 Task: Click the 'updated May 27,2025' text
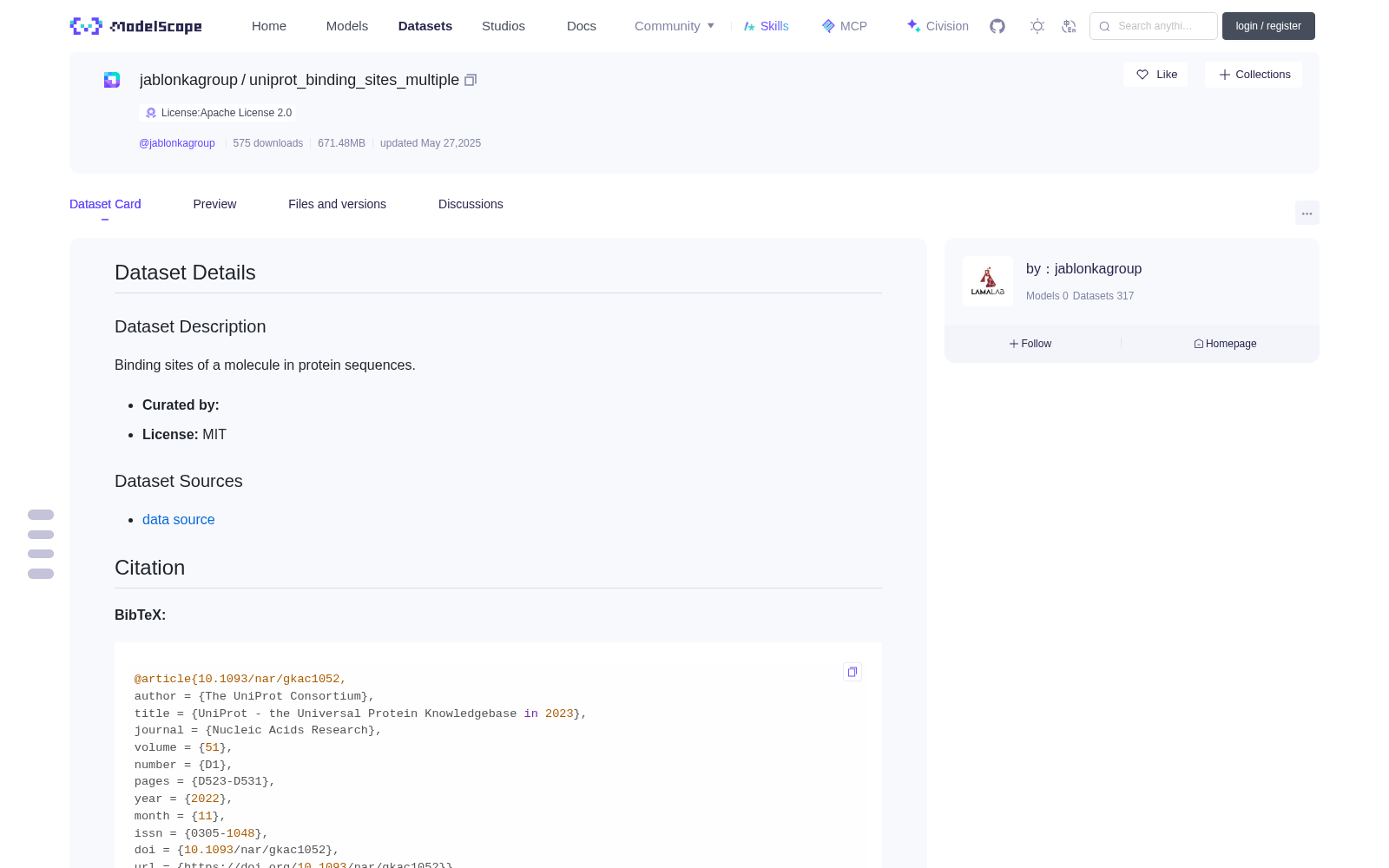[x=431, y=143]
